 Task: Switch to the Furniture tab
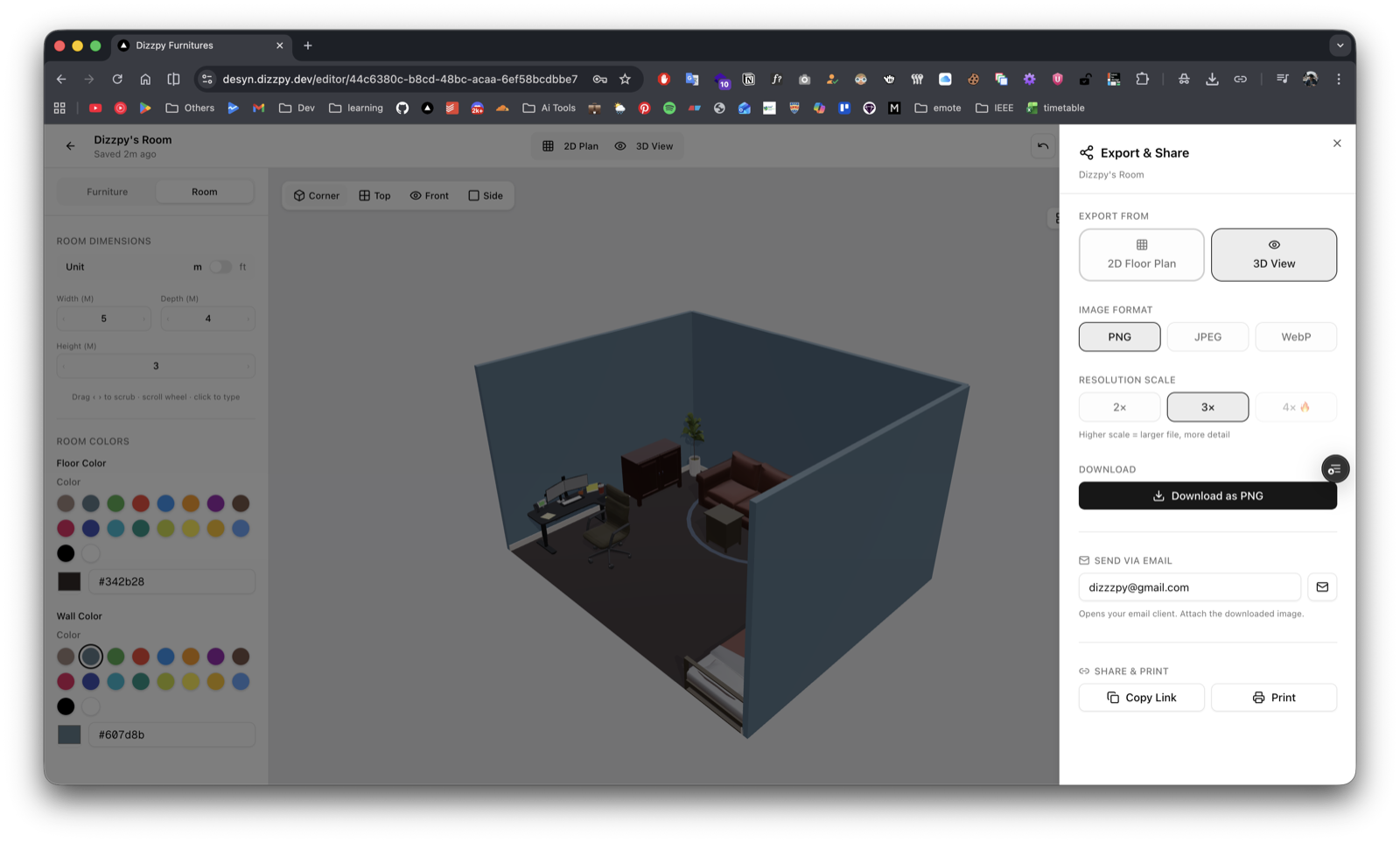(x=107, y=192)
